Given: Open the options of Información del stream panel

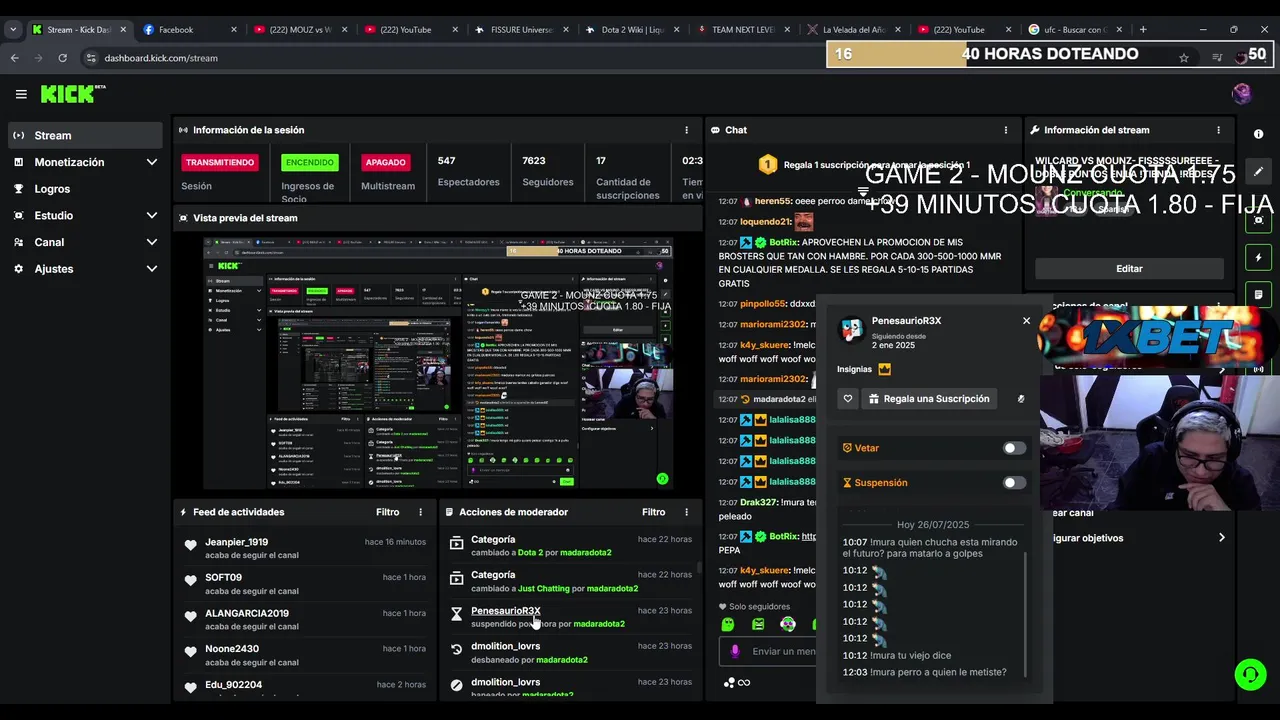Looking at the screenshot, I should [x=1218, y=130].
